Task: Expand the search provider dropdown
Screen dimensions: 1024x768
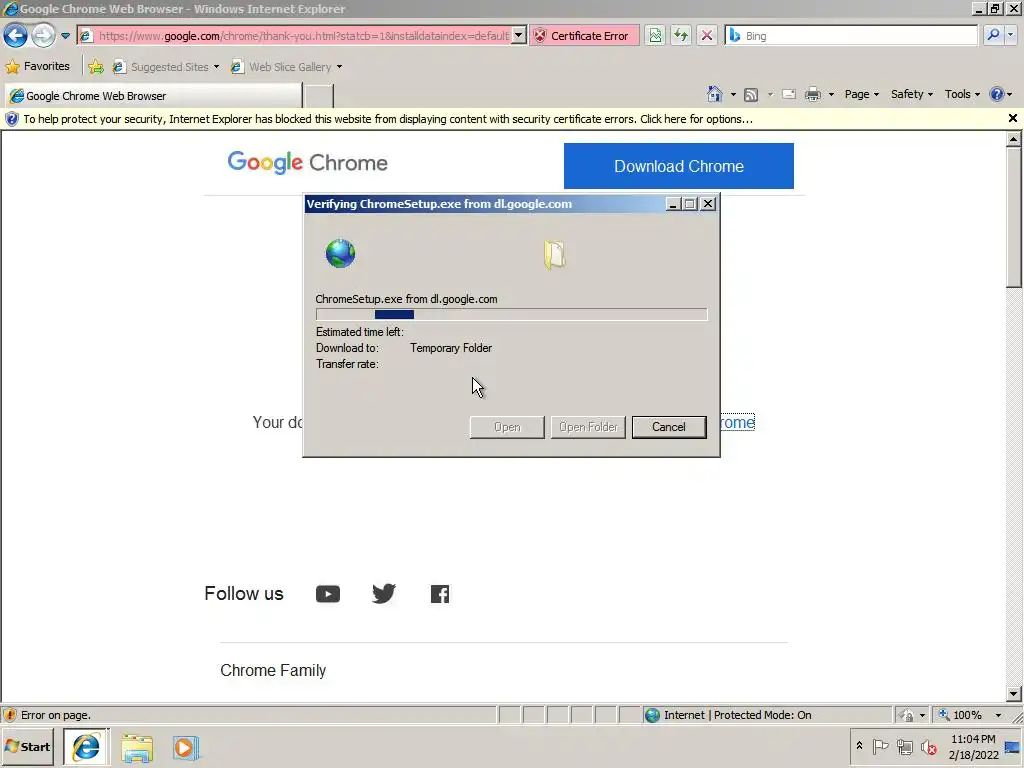Action: click(x=1011, y=36)
